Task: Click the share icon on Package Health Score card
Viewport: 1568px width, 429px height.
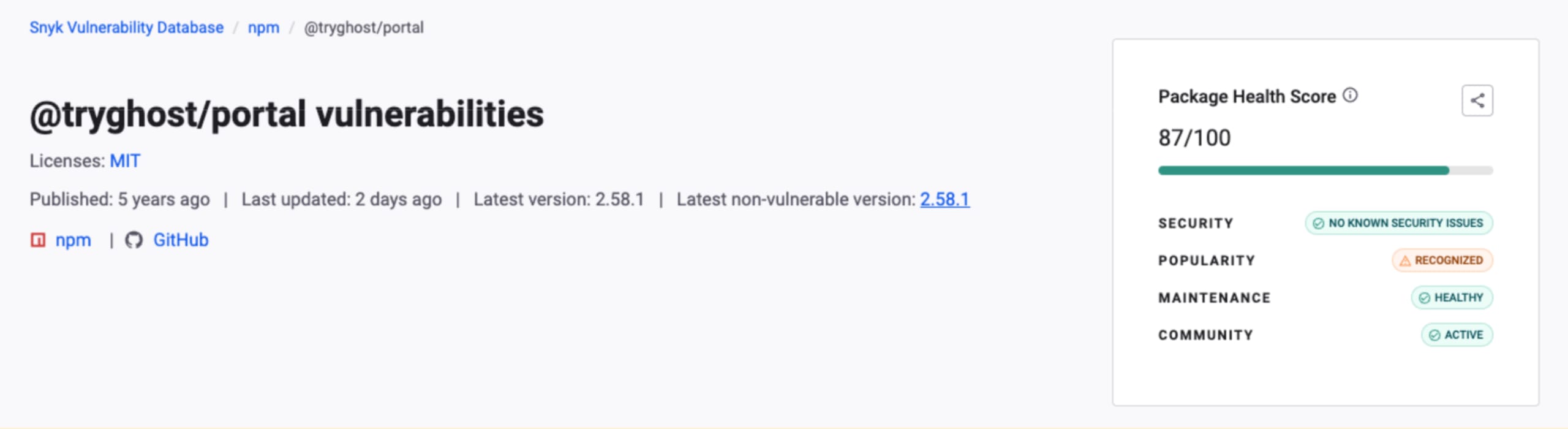Action: [x=1477, y=100]
